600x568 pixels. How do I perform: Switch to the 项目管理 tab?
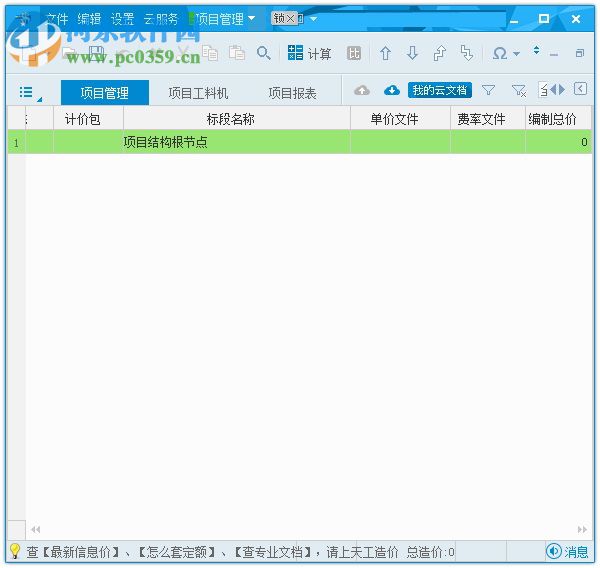coord(105,93)
